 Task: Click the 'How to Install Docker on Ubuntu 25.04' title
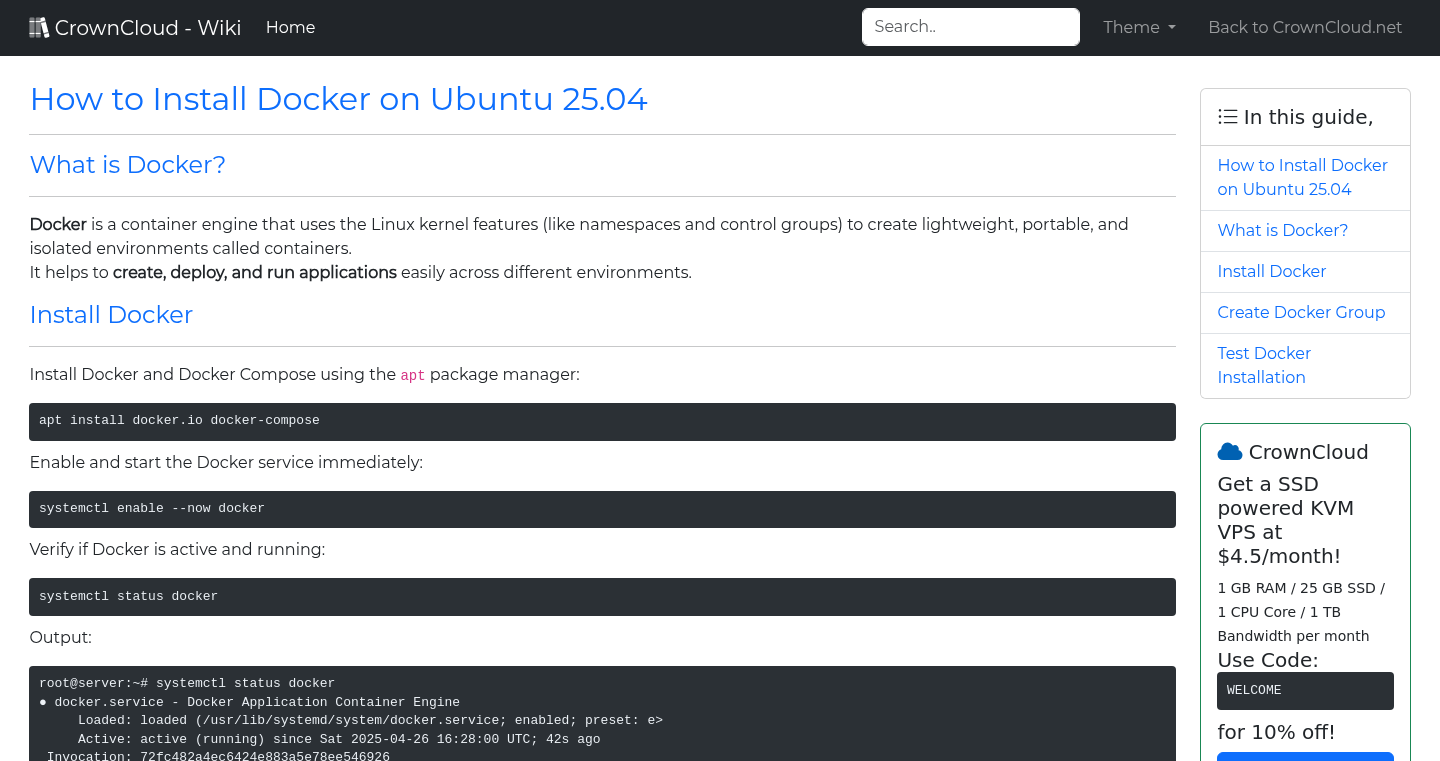click(338, 99)
